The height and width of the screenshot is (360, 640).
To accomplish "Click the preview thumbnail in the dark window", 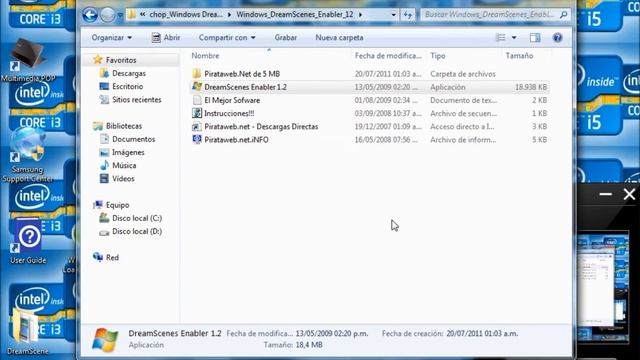I will (603, 287).
